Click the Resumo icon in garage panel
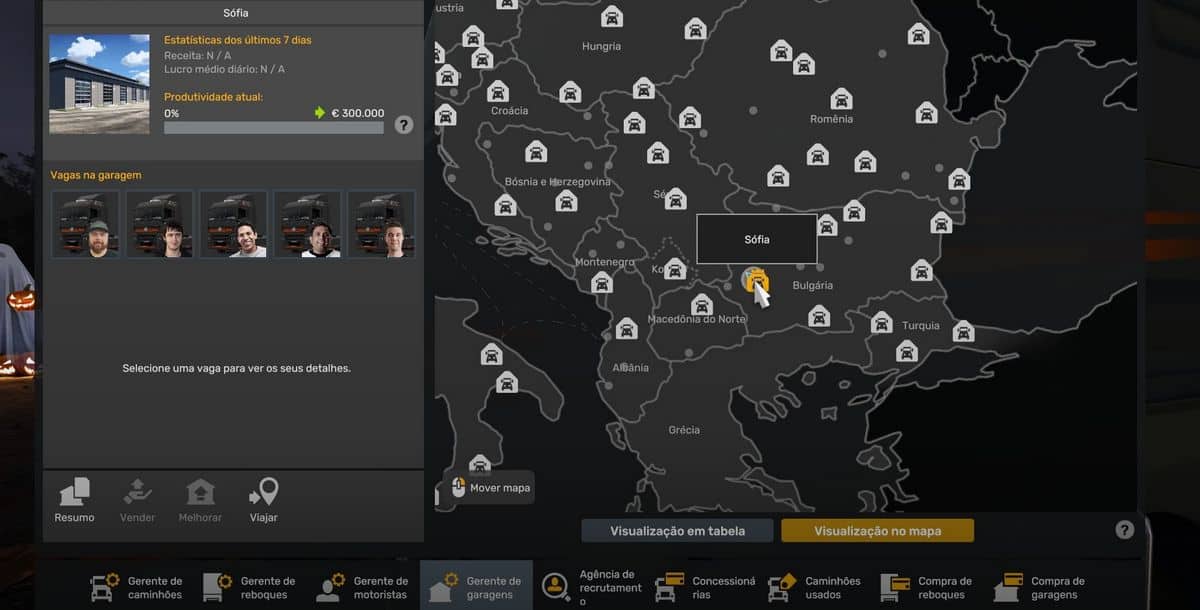The width and height of the screenshot is (1200, 610). (x=74, y=499)
